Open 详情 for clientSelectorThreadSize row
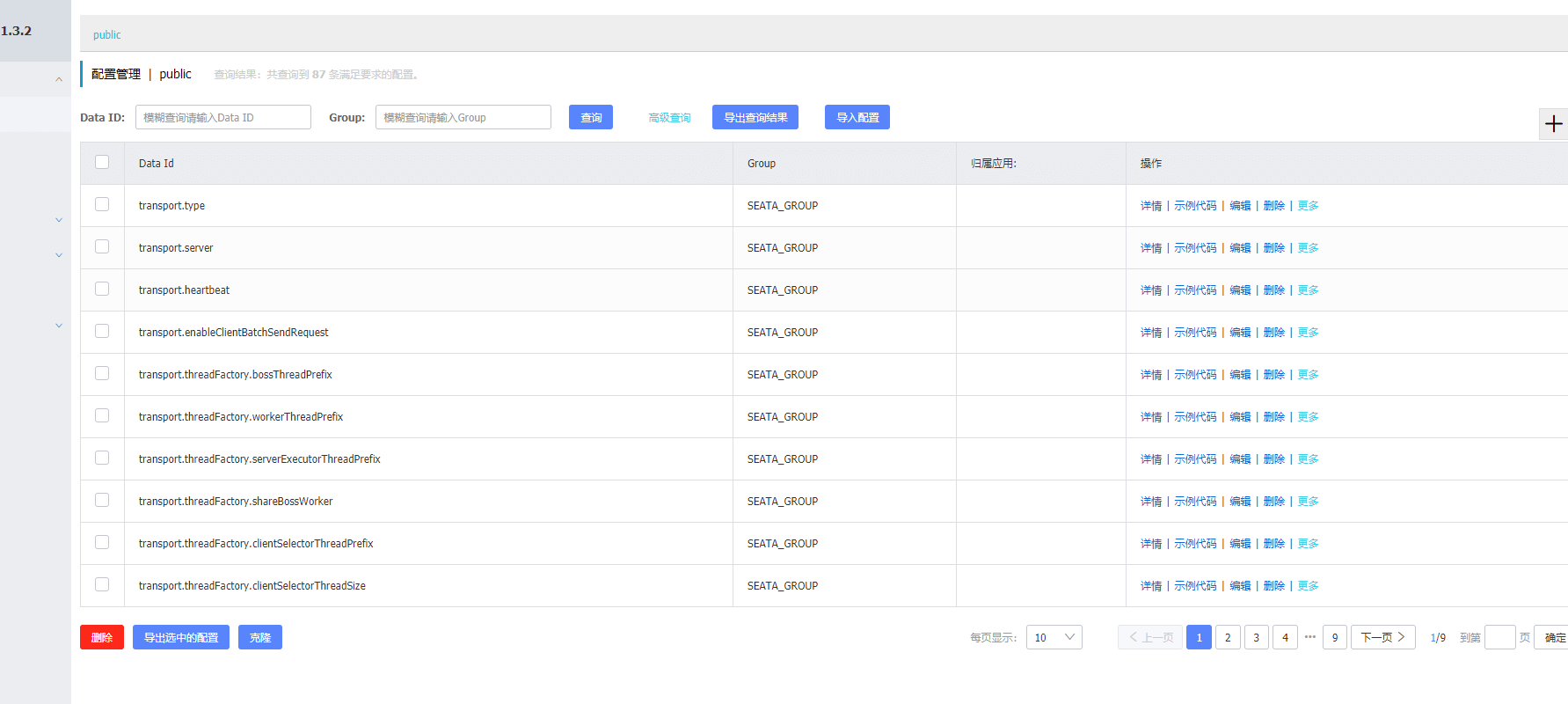The image size is (1568, 704). click(x=1151, y=586)
